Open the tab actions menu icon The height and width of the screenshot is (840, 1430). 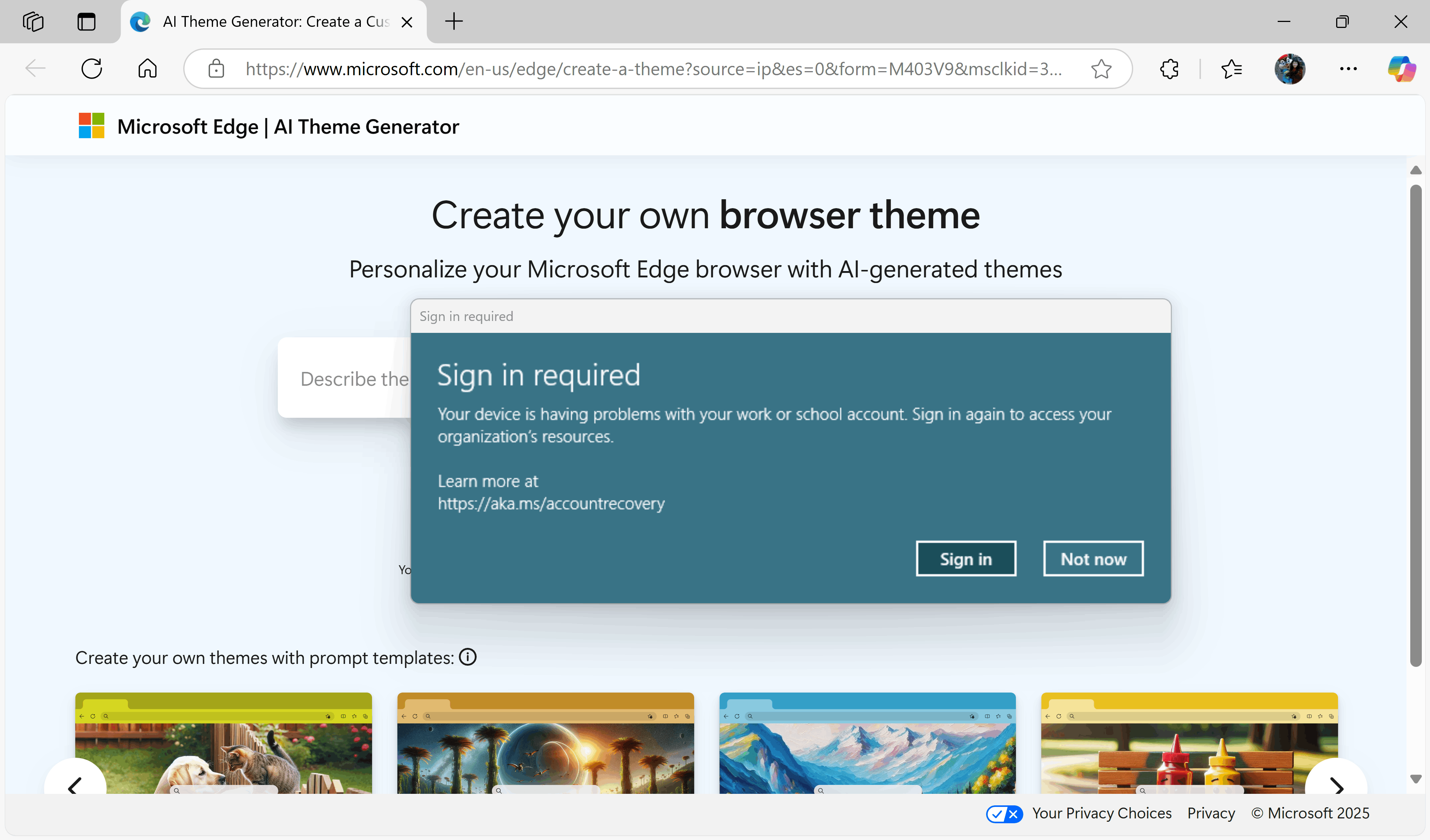(86, 22)
